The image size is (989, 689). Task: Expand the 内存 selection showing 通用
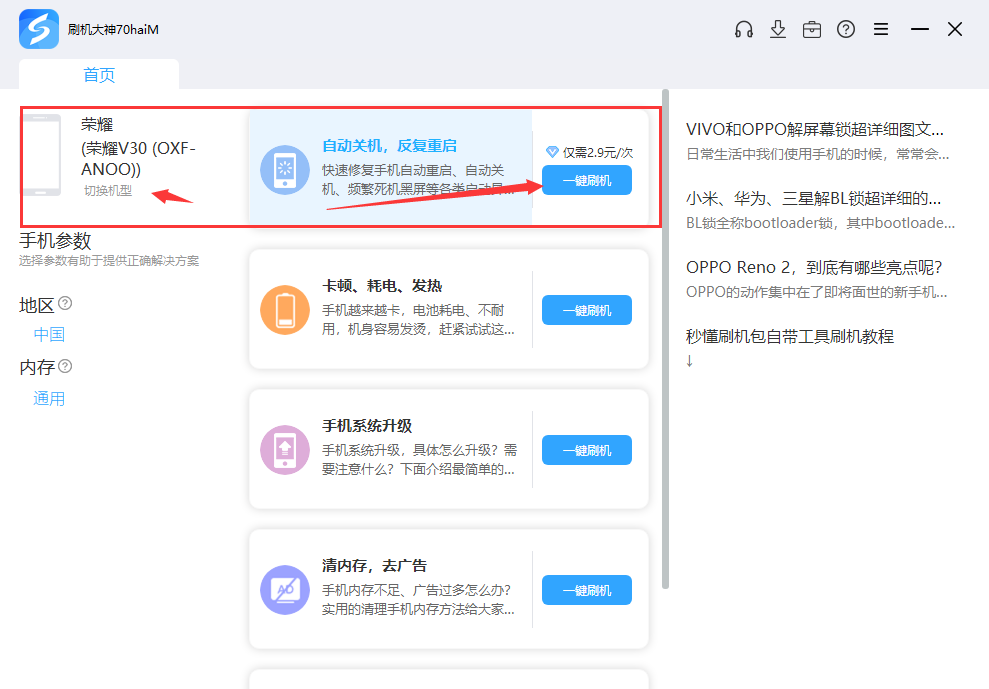pos(49,398)
